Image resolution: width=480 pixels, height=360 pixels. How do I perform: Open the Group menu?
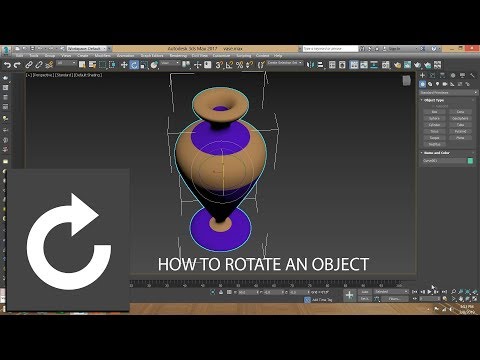coord(50,56)
